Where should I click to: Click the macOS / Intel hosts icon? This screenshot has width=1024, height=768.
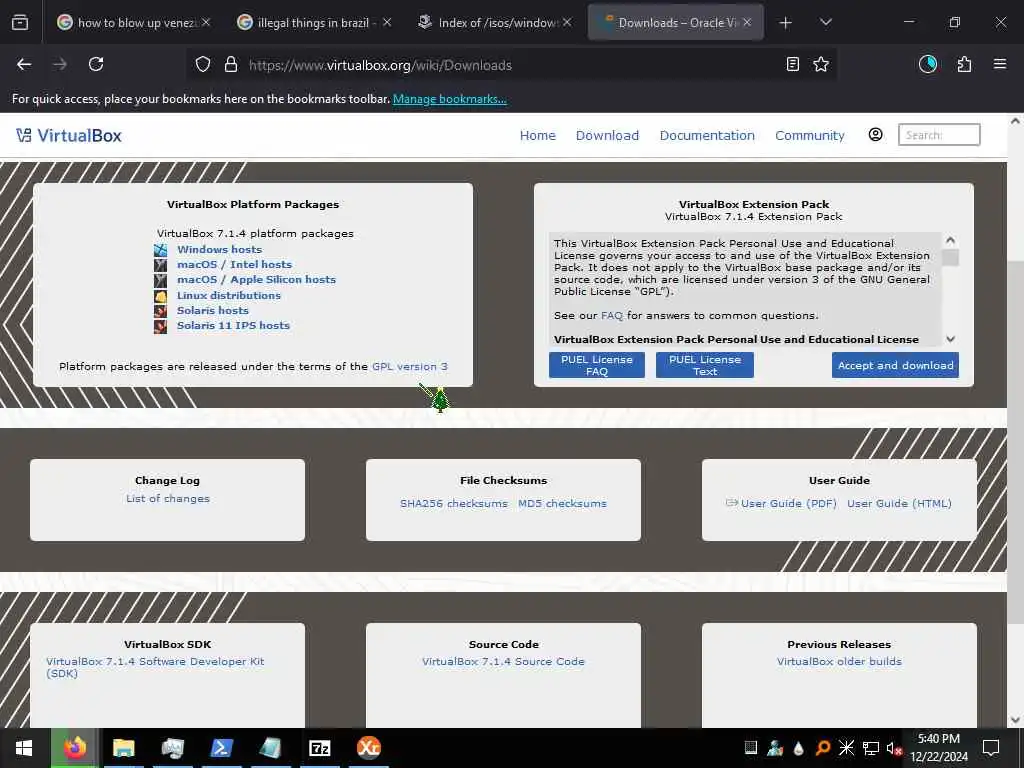point(161,265)
